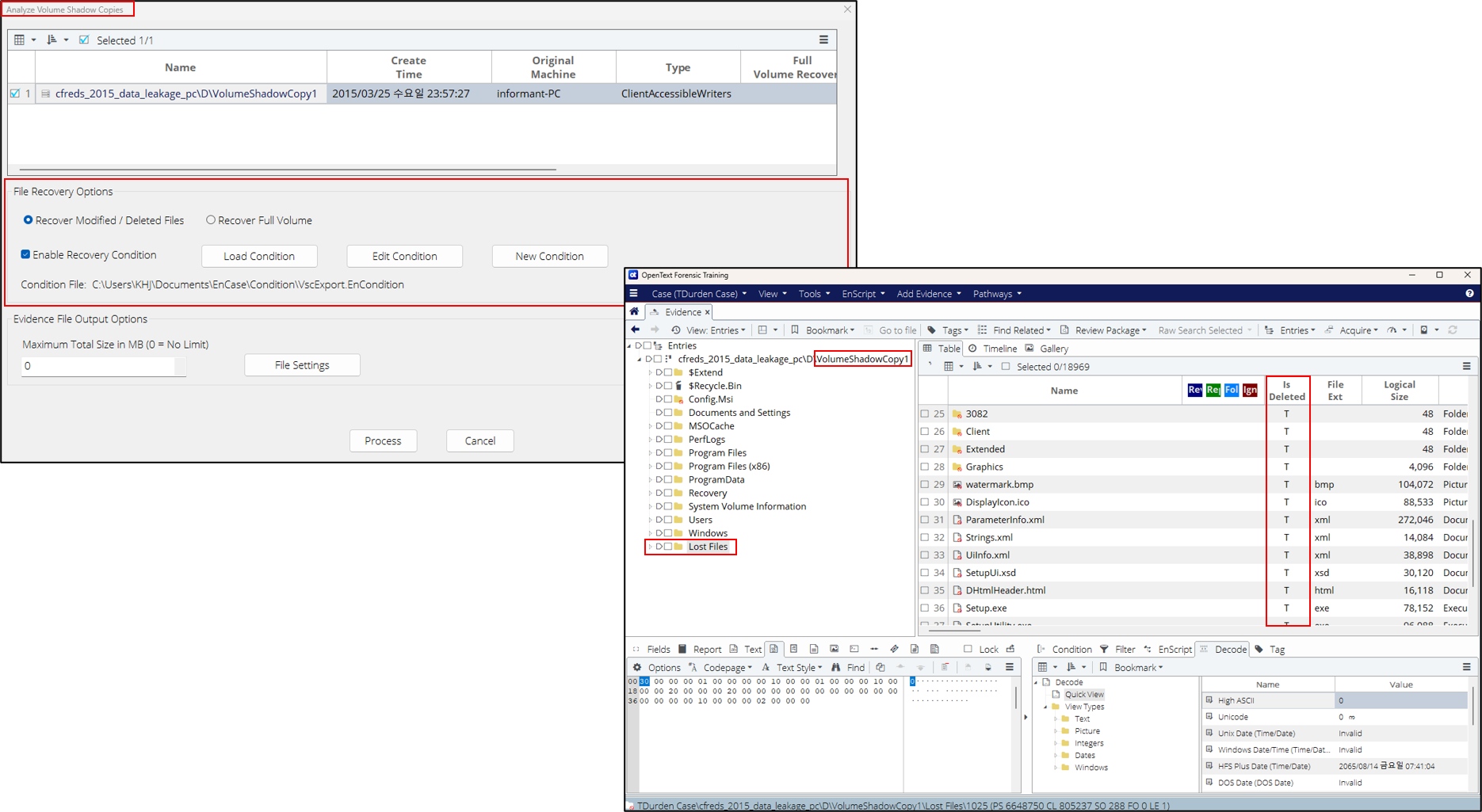Open the EnScript menu in the menu bar
The image size is (1482, 812).
pos(863,294)
